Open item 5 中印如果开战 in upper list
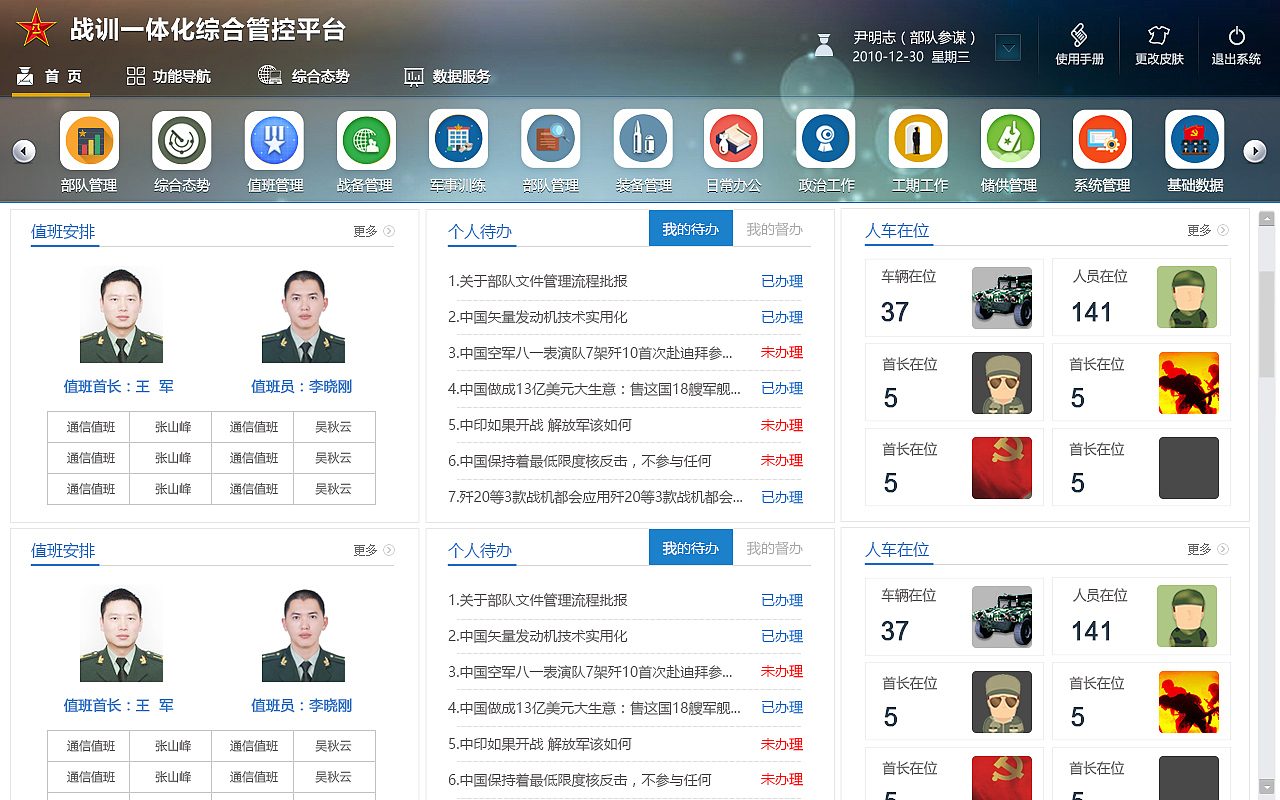 [540, 424]
